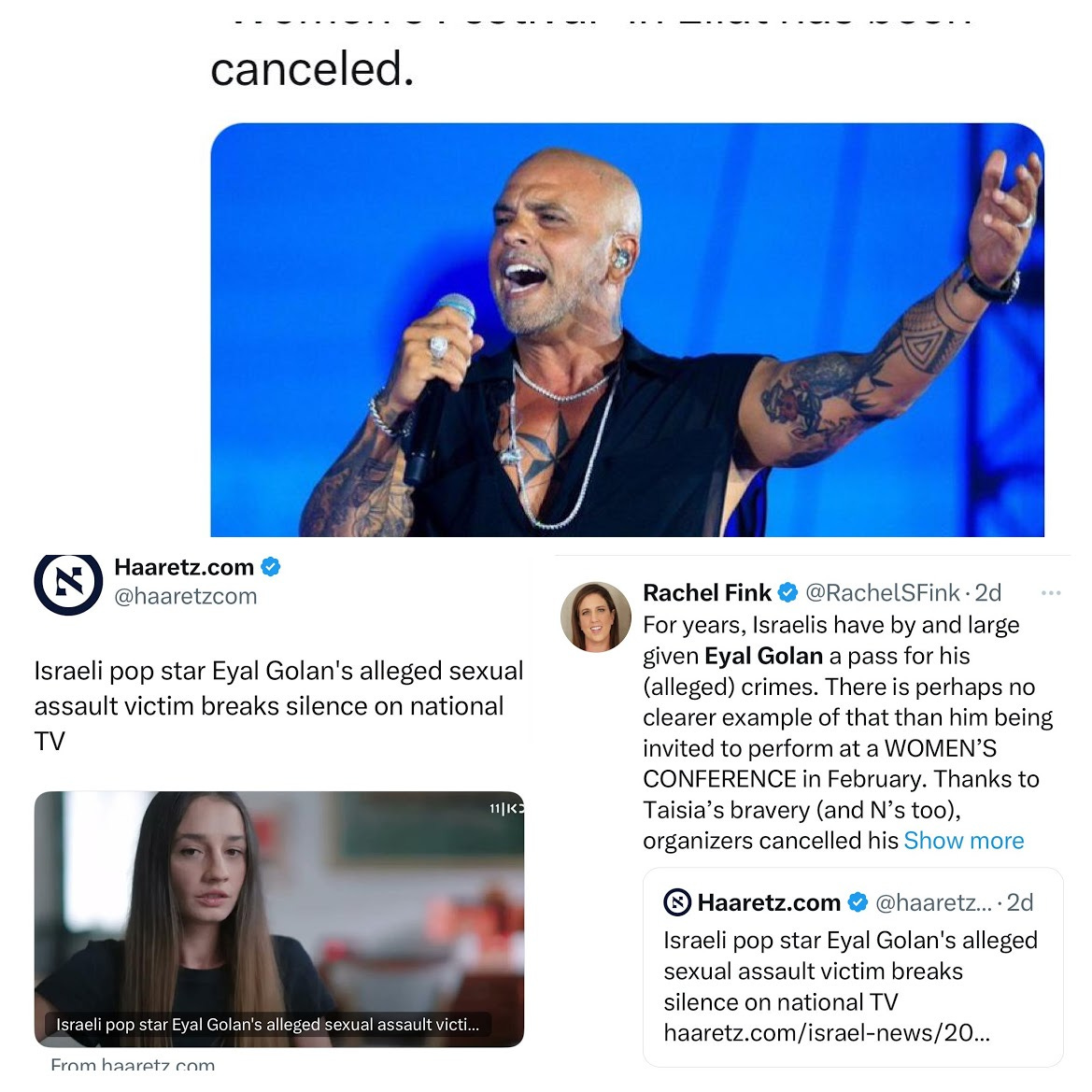Viewport: 1092px width, 1092px height.
Task: Open the photo of the singer with the microphone
Action: tap(627, 330)
